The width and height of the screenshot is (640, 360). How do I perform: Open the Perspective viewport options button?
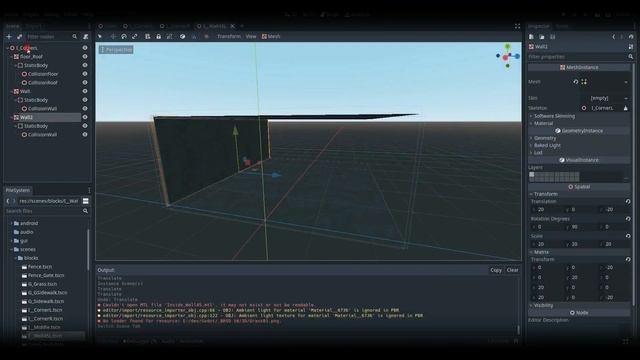[x=116, y=50]
